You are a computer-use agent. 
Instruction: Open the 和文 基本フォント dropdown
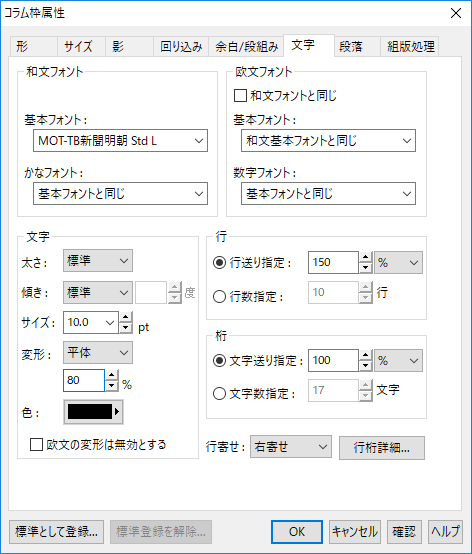coord(120,141)
